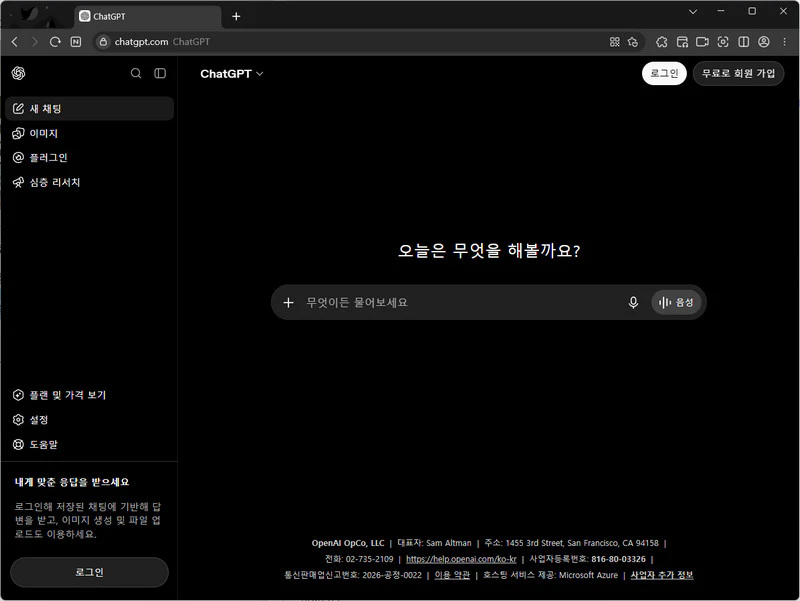The width and height of the screenshot is (800, 601).
Task: Click the QR/apps grid icon in address bar
Action: coord(615,42)
